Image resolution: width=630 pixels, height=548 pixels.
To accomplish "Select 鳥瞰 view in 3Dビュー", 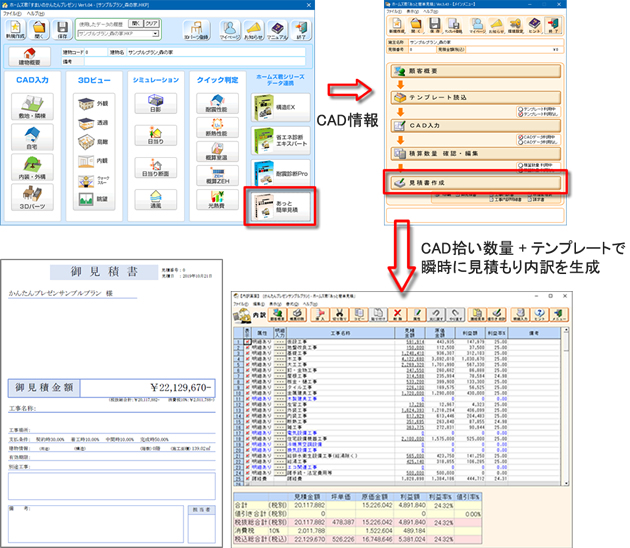I will (94, 141).
